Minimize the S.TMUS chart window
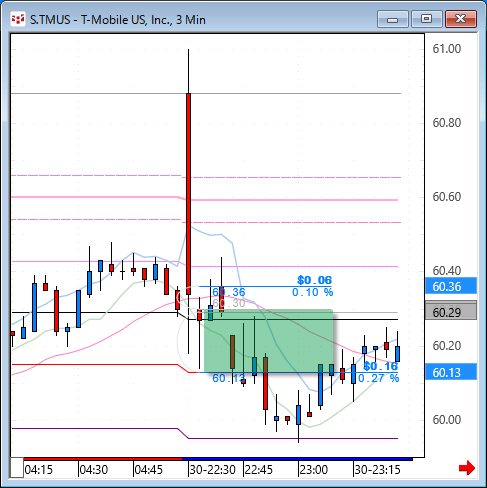Screen dimensions: 487x488 (393, 19)
